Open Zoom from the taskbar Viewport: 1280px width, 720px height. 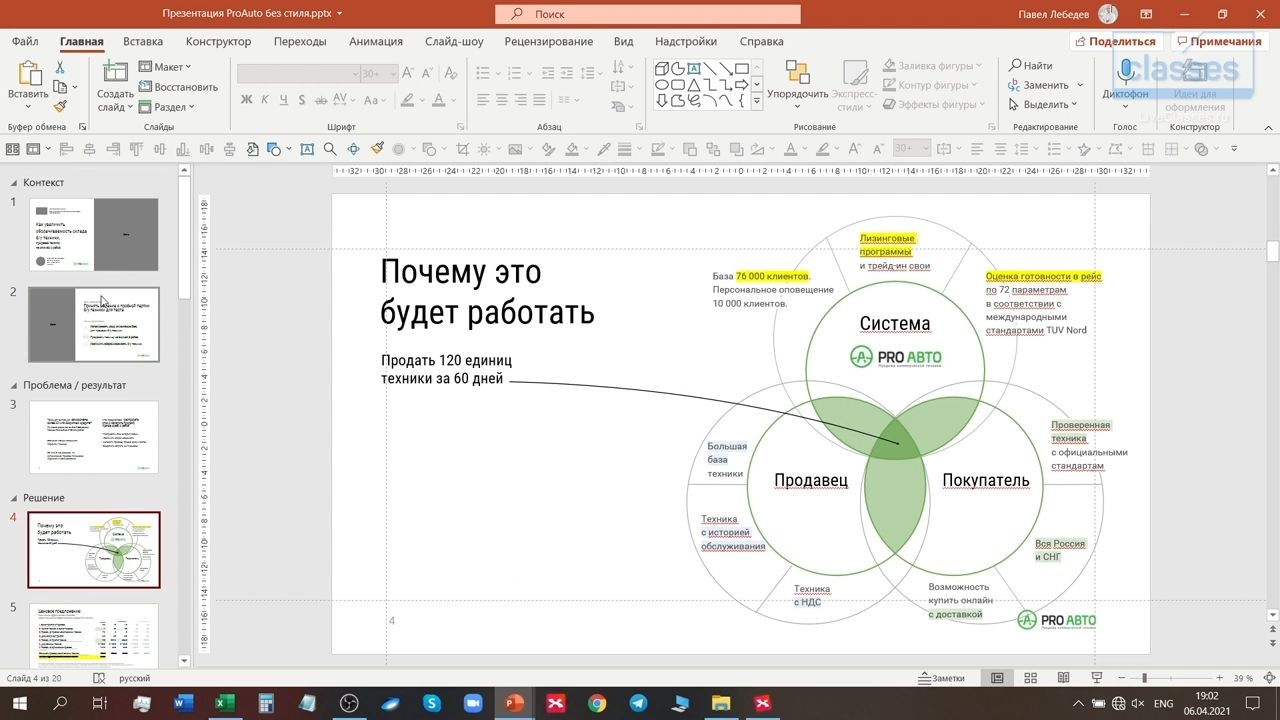(x=473, y=704)
